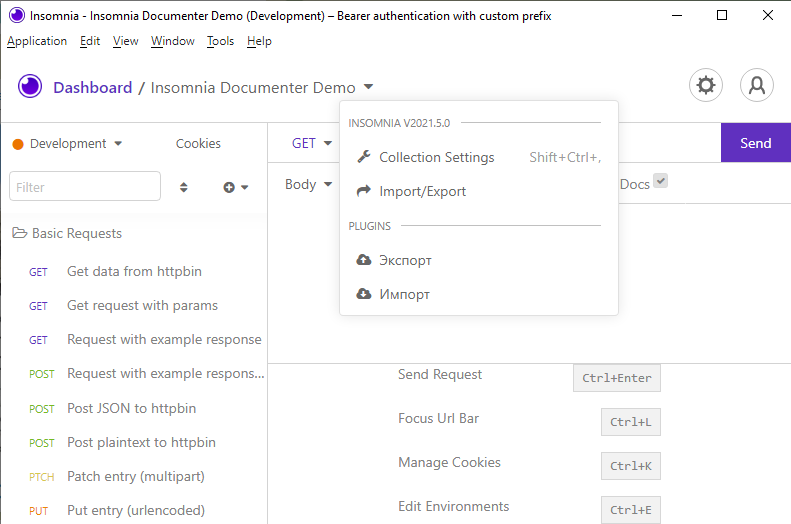Open the user account icon
This screenshot has height=524, width=791.
click(x=757, y=85)
